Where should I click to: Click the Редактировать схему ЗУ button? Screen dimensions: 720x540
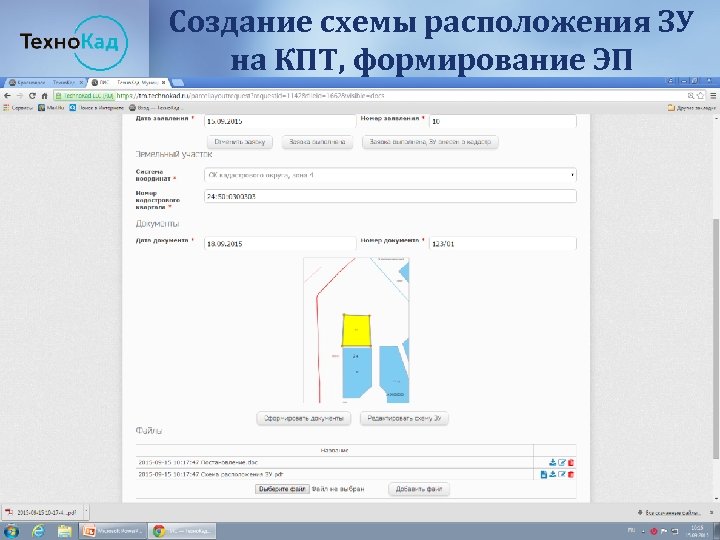coord(404,418)
